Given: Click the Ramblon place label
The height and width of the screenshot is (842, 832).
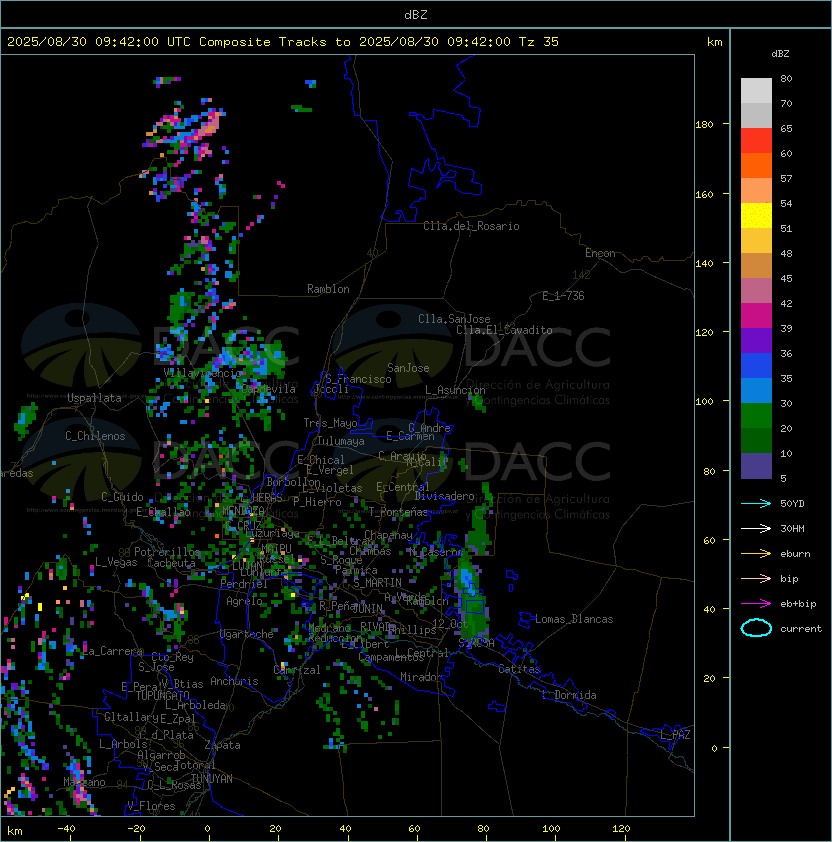Looking at the screenshot, I should [x=328, y=289].
